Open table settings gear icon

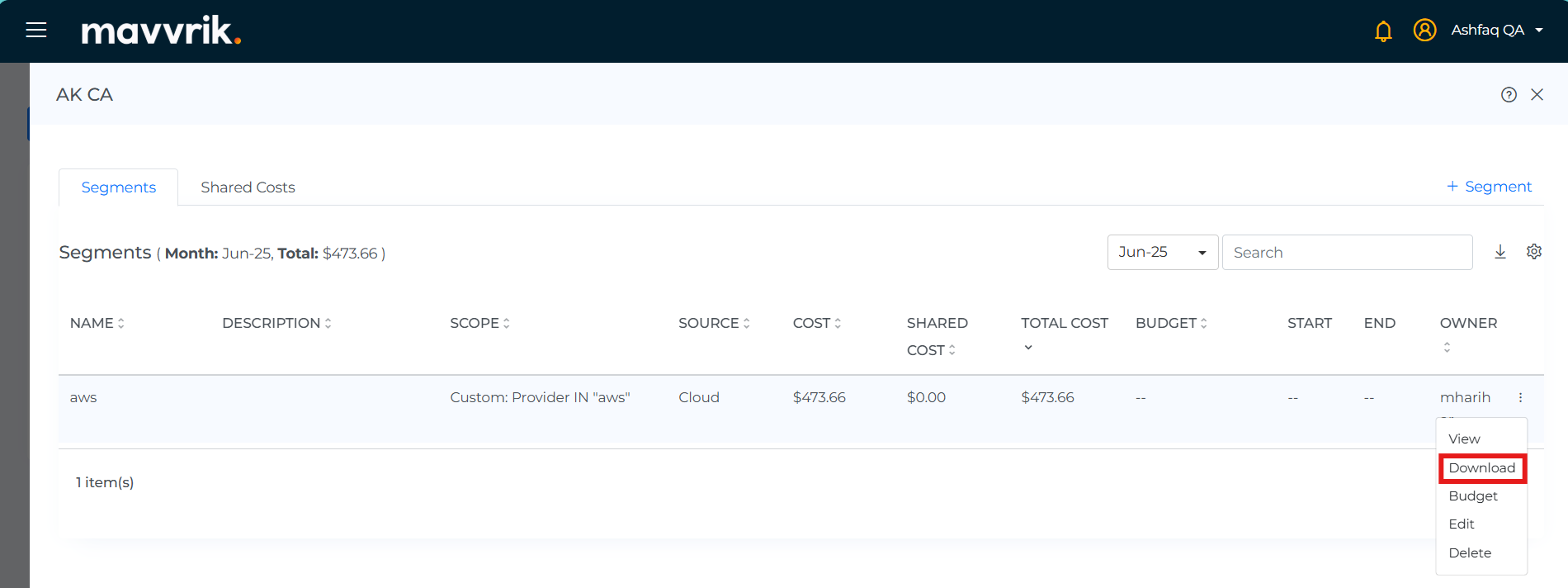click(1533, 252)
